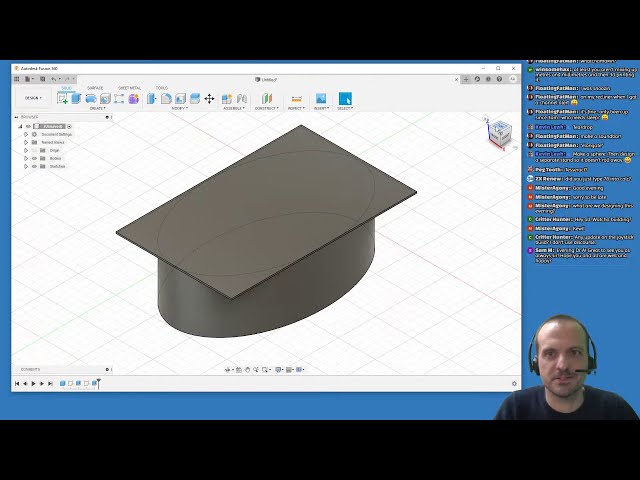This screenshot has height=480, width=640.
Task: Open the MODIFY dropdown menu
Action: [x=179, y=108]
